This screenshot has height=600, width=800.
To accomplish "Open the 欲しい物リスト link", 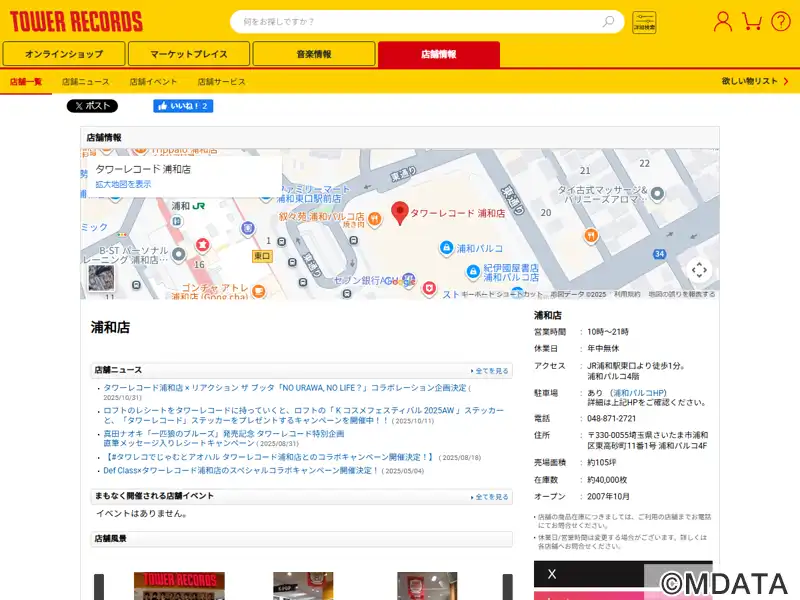I will point(749,81).
